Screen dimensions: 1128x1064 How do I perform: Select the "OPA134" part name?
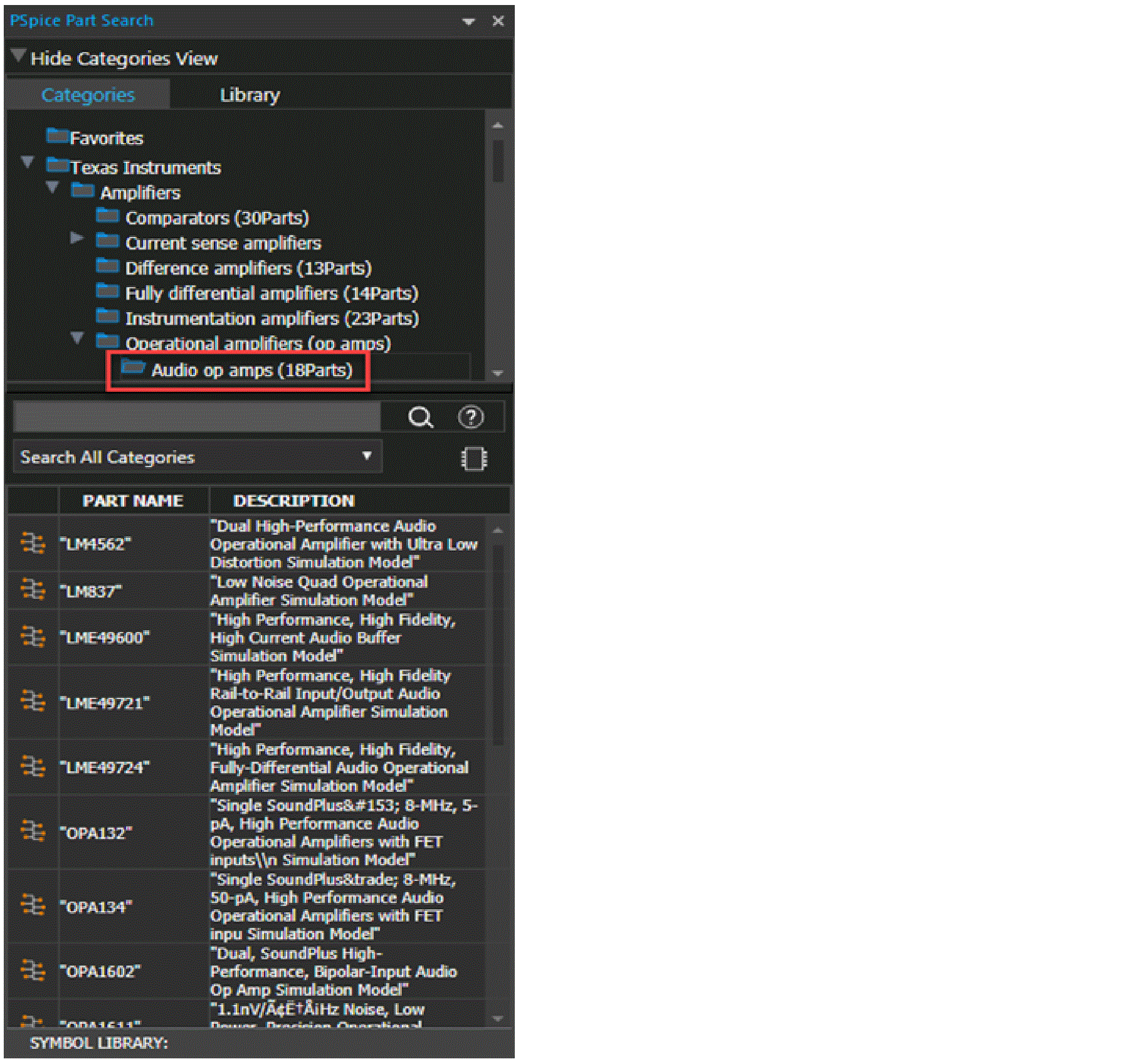(96, 907)
